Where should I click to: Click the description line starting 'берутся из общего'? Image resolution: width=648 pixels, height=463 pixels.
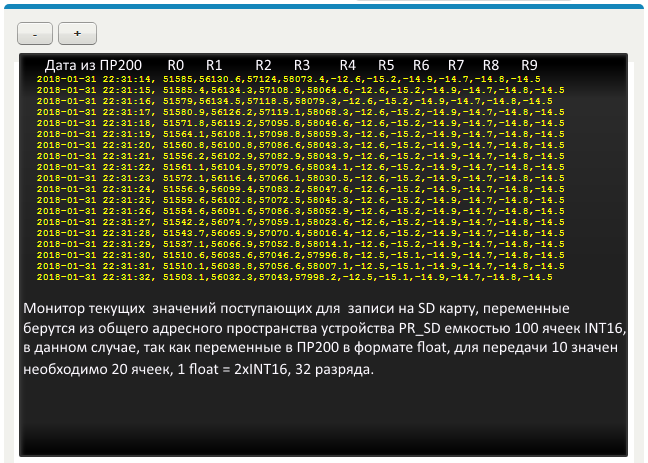[325, 329]
